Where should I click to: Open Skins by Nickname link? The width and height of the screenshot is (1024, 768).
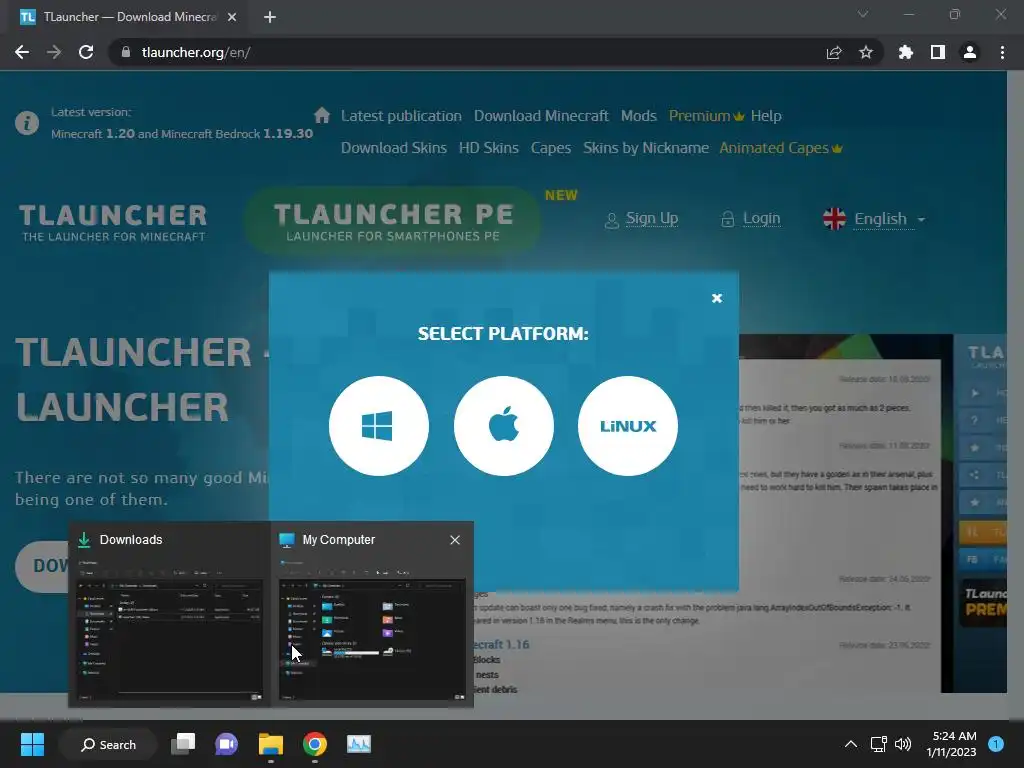coord(646,148)
